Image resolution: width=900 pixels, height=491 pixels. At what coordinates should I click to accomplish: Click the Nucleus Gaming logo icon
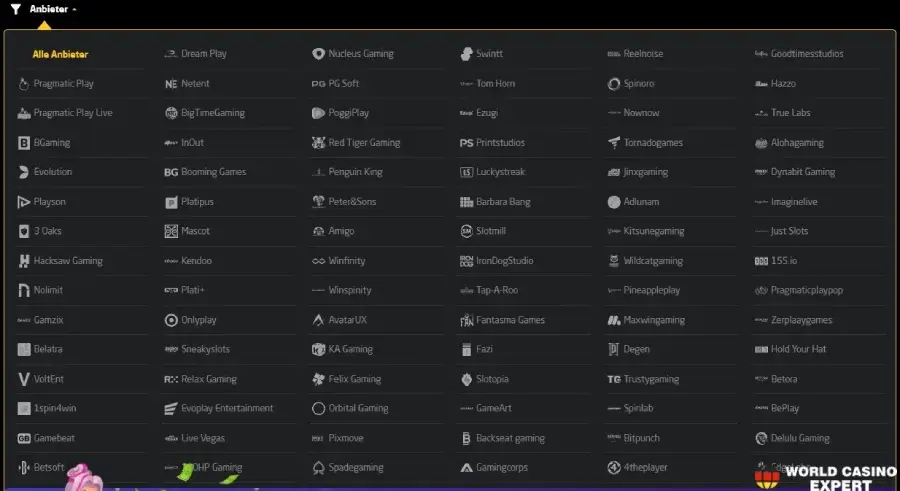coord(319,54)
